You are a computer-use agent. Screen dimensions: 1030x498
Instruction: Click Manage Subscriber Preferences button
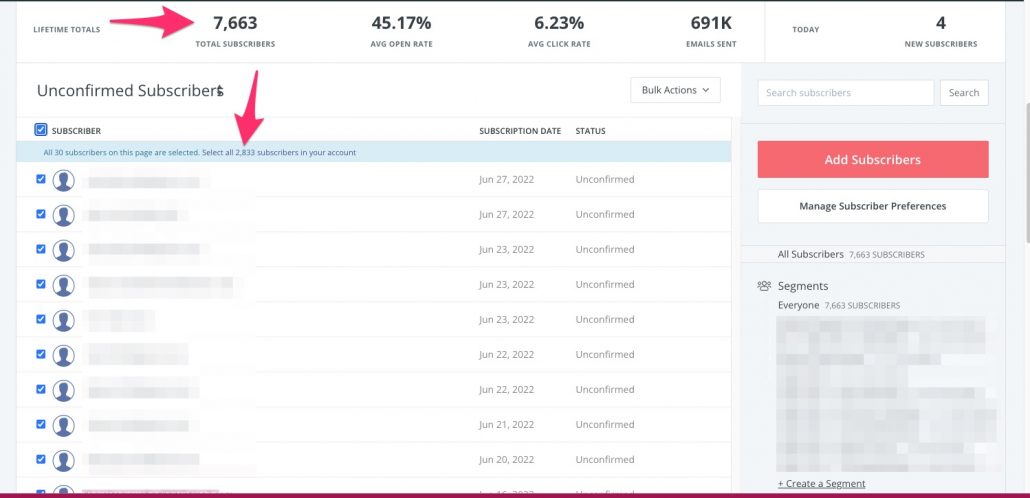tap(872, 206)
